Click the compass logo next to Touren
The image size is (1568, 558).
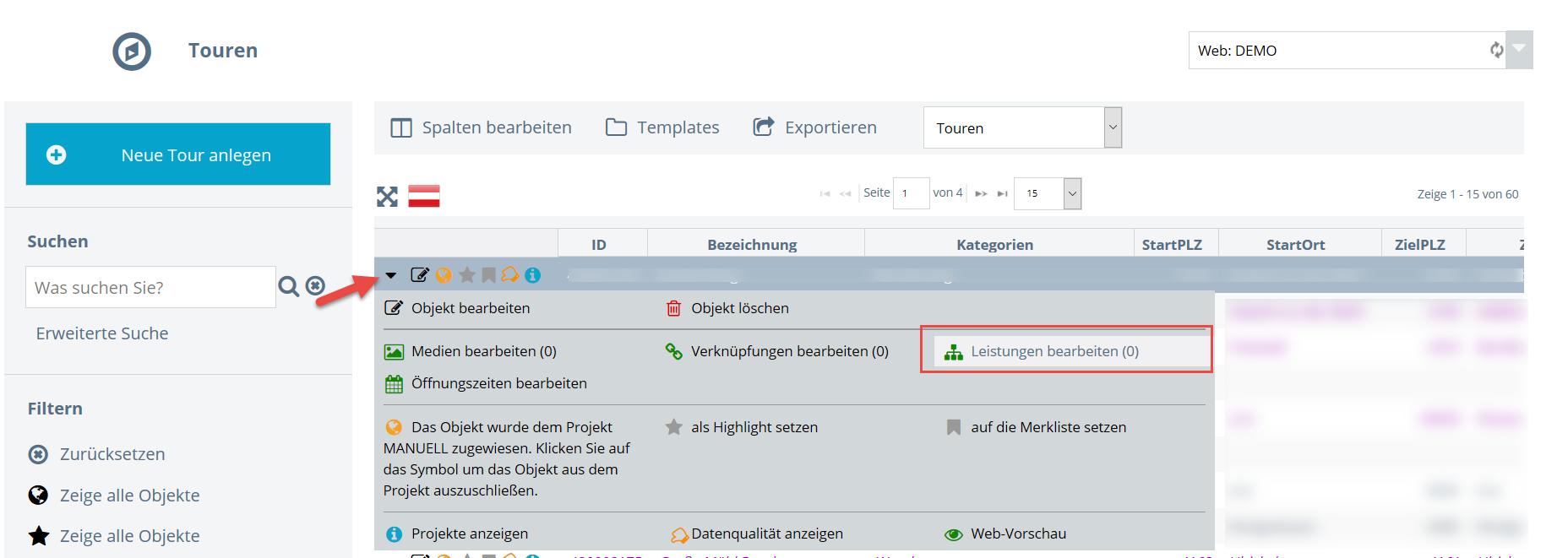pos(132,51)
